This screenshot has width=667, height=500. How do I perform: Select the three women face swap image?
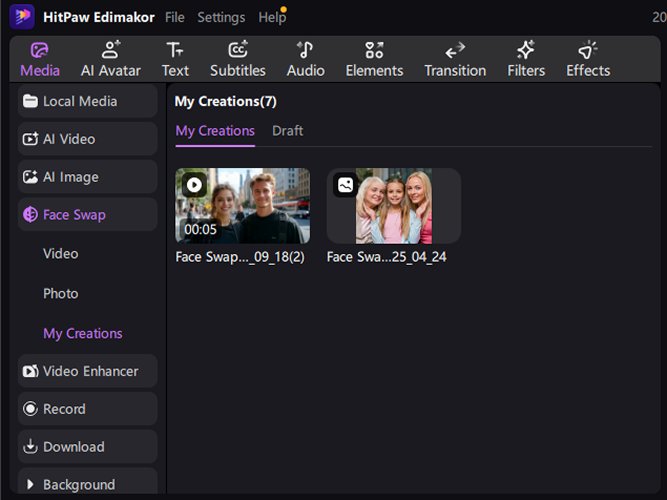pyautogui.click(x=394, y=206)
